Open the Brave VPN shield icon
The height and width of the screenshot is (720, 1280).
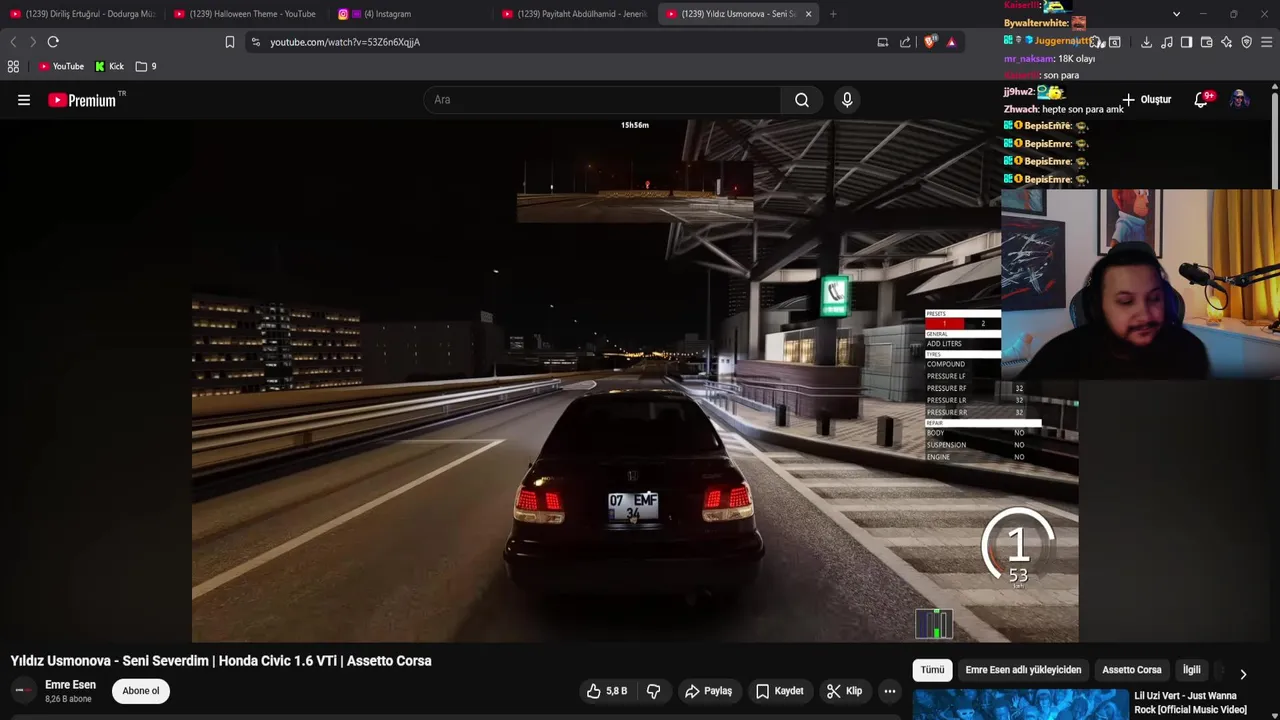click(1246, 42)
